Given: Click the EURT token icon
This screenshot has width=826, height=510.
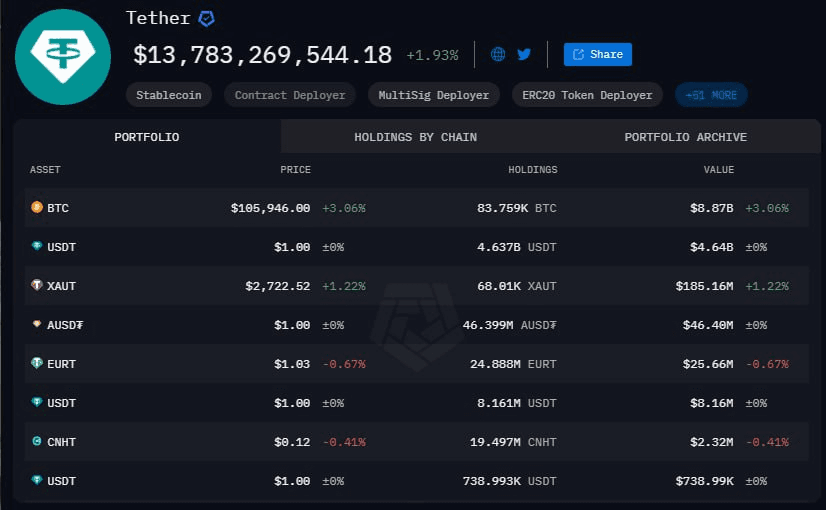Looking at the screenshot, I should [37, 362].
